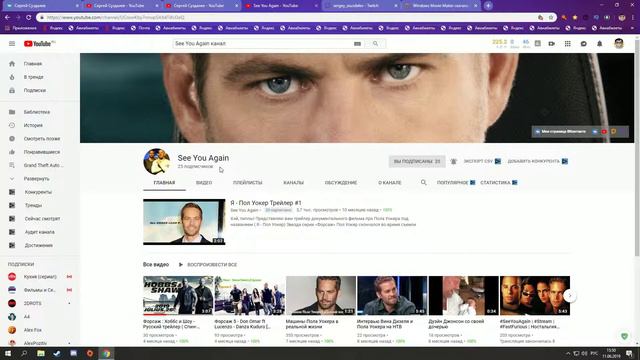The width and height of the screenshot is (640, 360).
Task: Select the КАНАЛЫ channel tab
Action: click(x=293, y=182)
